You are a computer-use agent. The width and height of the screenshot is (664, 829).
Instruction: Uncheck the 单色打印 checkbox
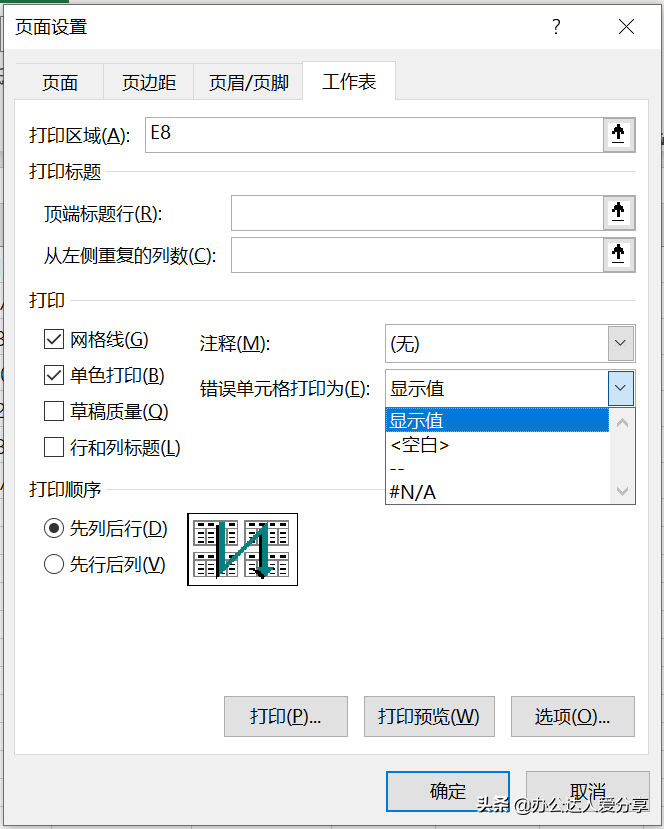click(54, 376)
